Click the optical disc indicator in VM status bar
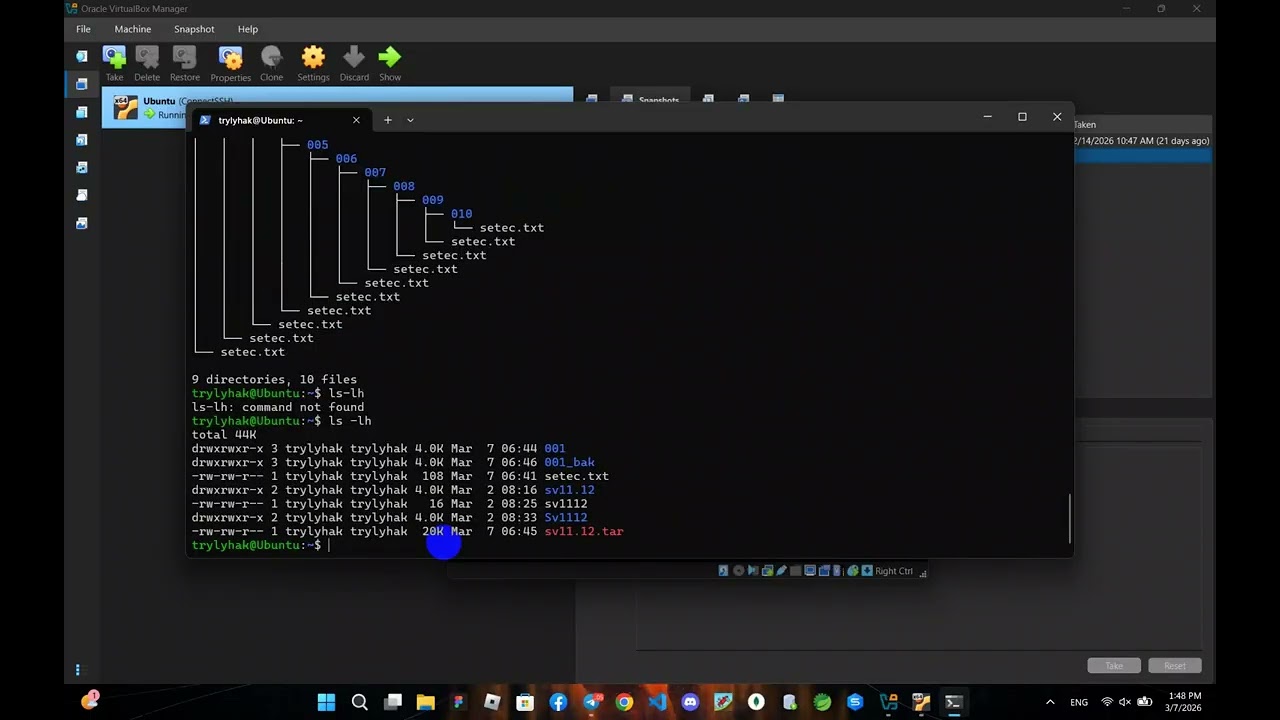The height and width of the screenshot is (720, 1280). [x=738, y=571]
